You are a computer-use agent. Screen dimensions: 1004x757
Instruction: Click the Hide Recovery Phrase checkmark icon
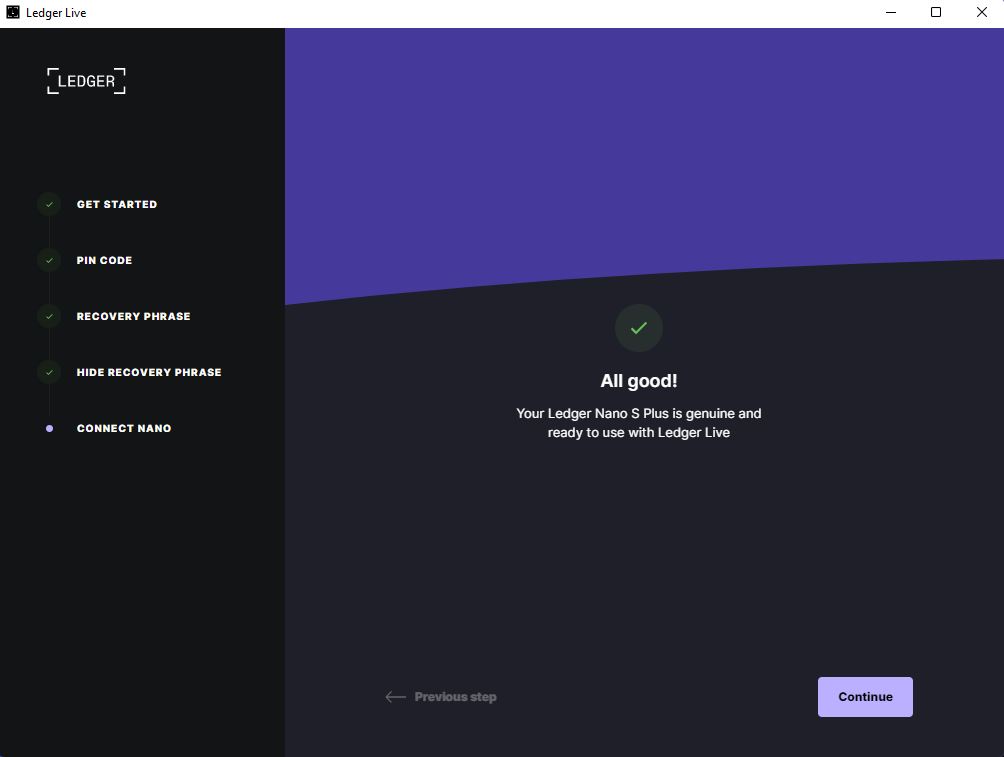coord(49,372)
